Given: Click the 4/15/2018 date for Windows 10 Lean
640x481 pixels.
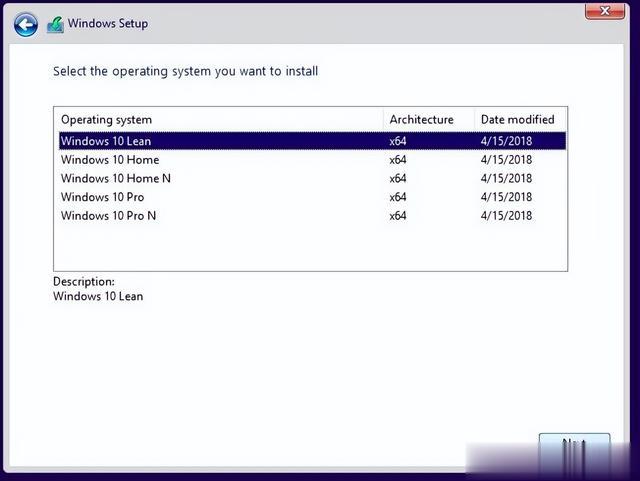Looking at the screenshot, I should pyautogui.click(x=507, y=141).
